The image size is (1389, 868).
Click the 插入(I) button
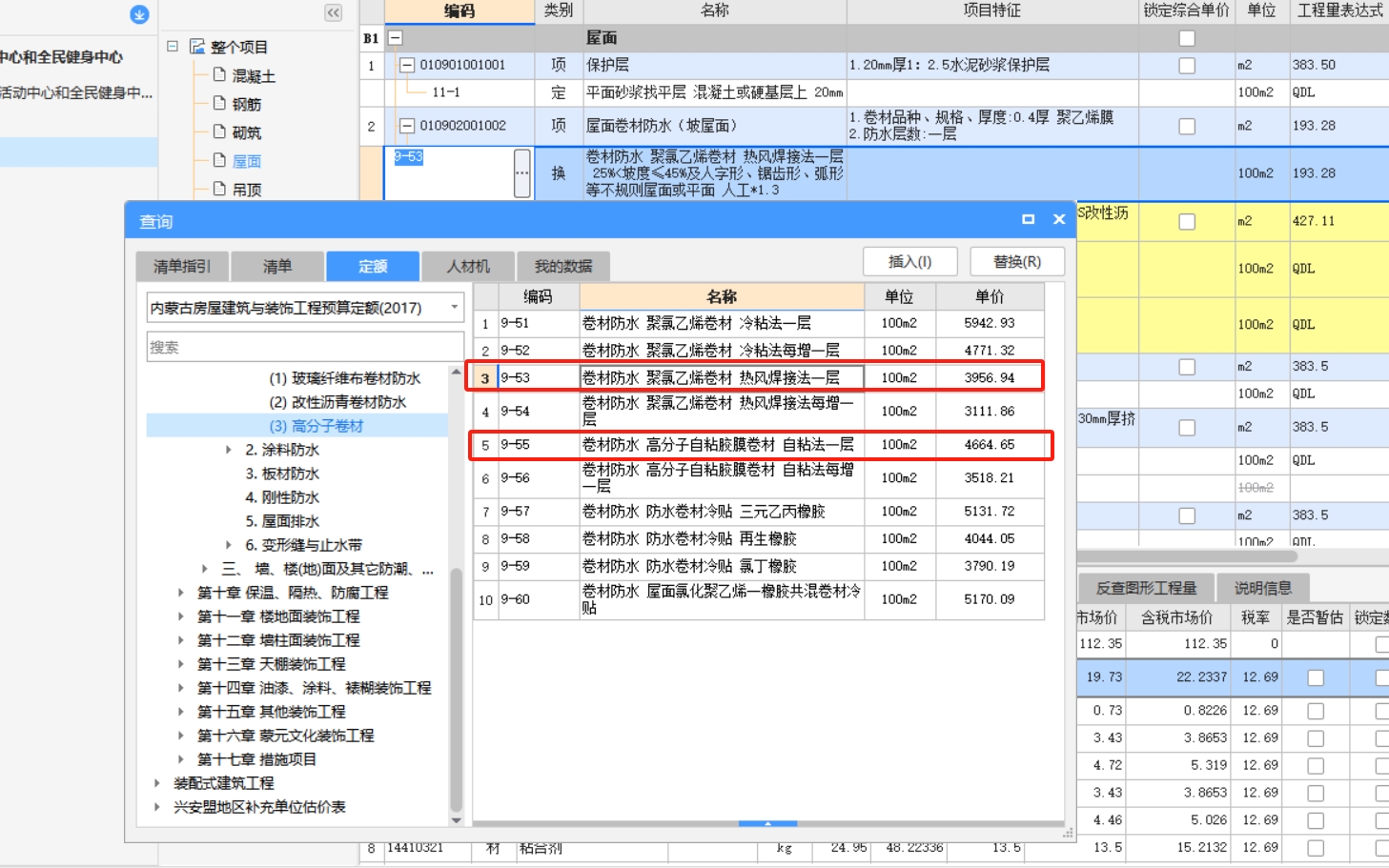[x=910, y=262]
